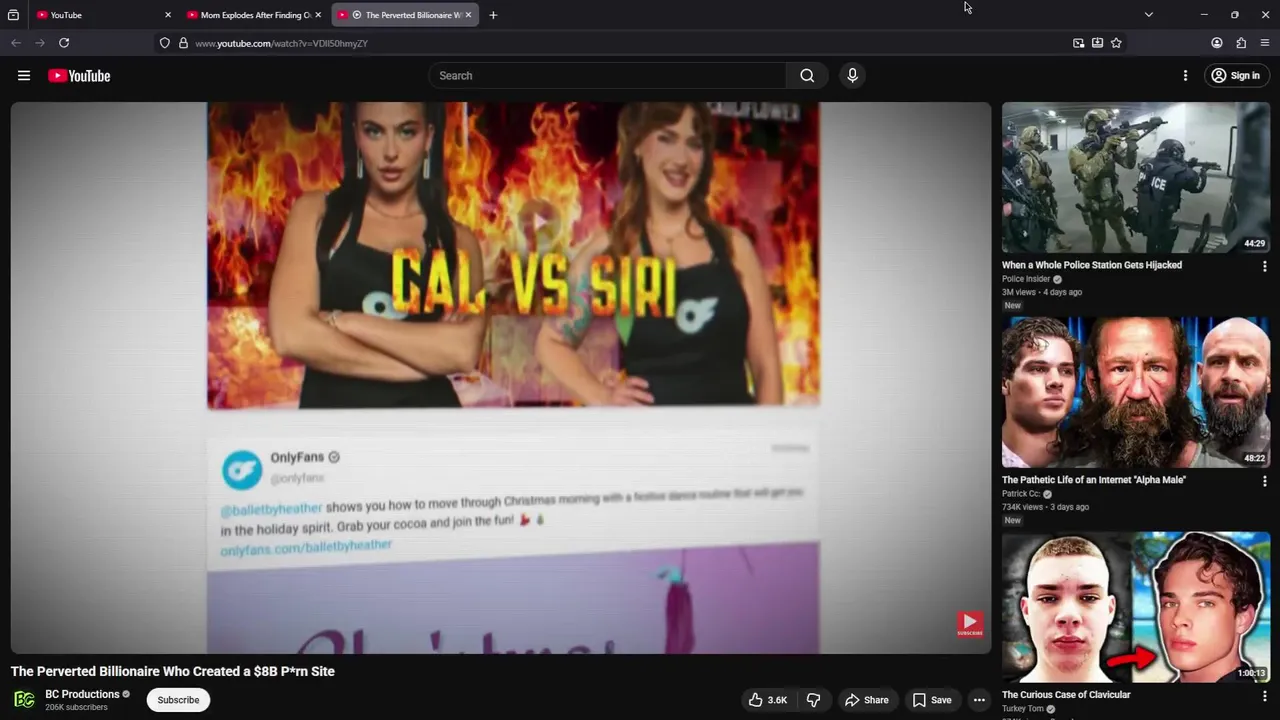Open picture-in-picture icon in address bar
Screen dimensions: 1280x720
click(x=1078, y=43)
